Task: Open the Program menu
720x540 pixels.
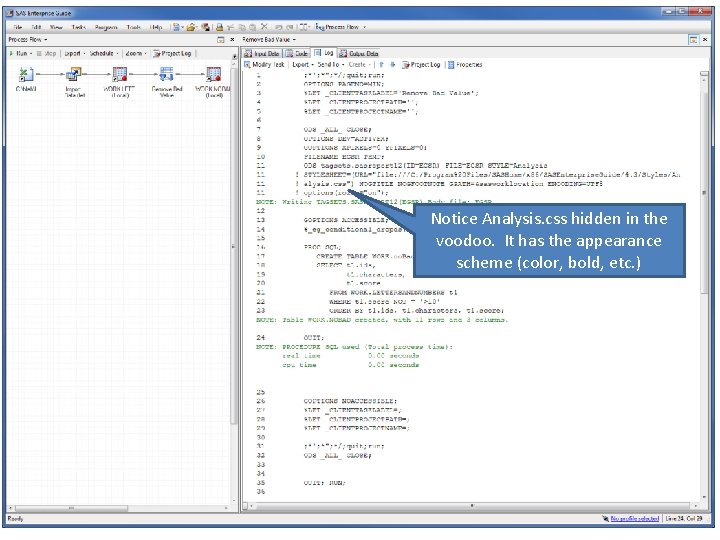Action: coord(106,27)
